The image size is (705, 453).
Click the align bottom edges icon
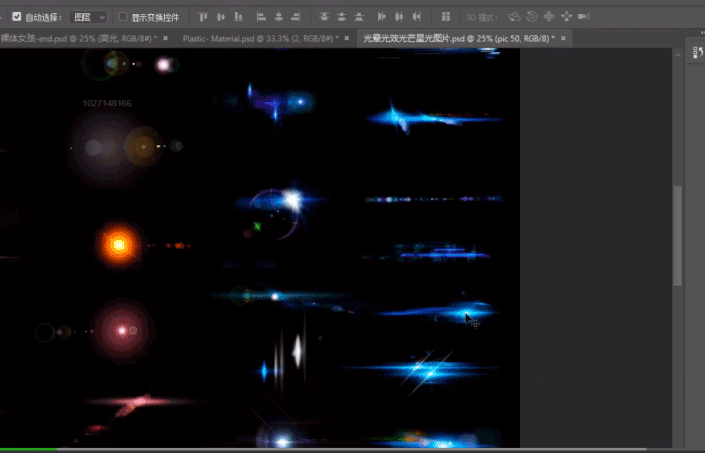point(238,17)
